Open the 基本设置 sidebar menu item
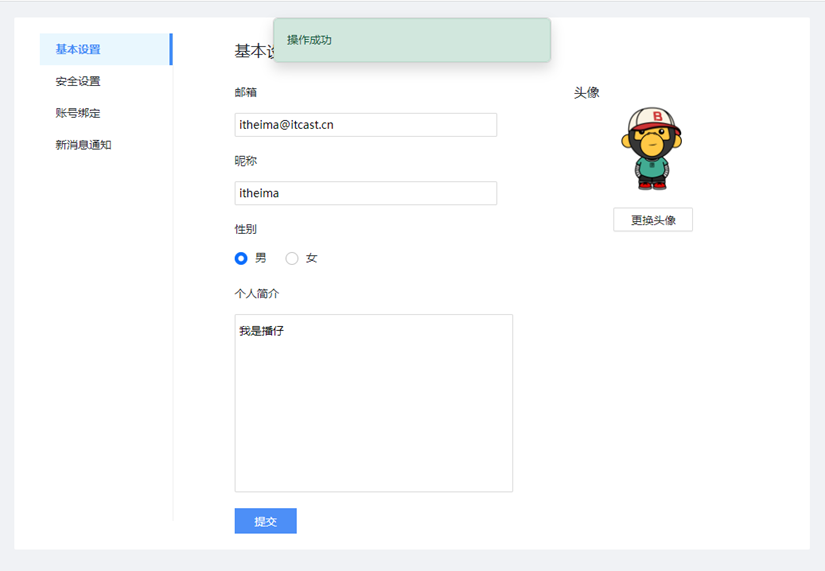Viewport: 825px width, 571px height. pyautogui.click(x=78, y=49)
